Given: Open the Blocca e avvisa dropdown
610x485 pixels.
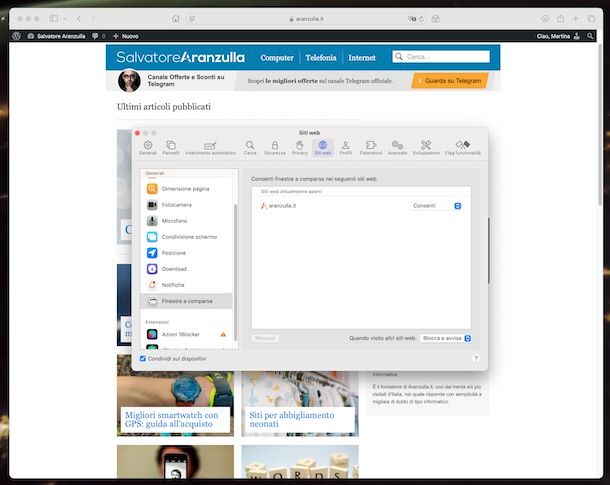Looking at the screenshot, I should (x=445, y=338).
